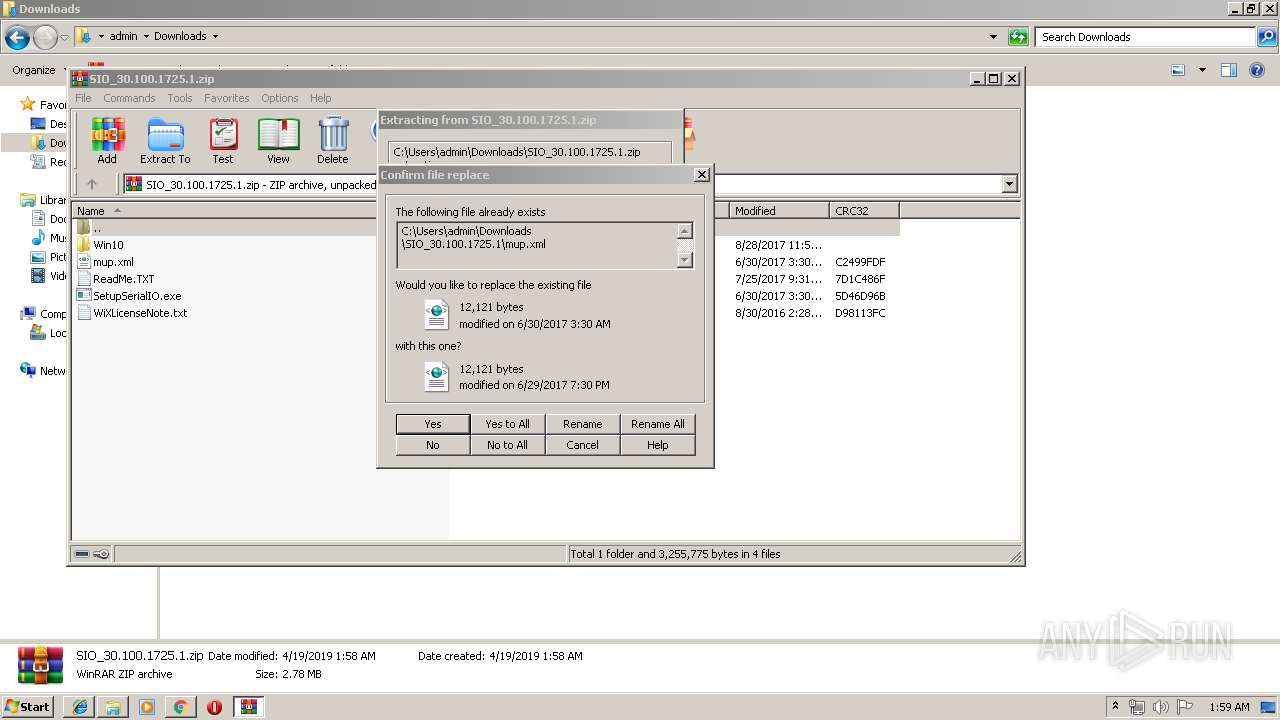The height and width of the screenshot is (720, 1280).
Task: Open Windows Media Player from the taskbar
Action: click(x=147, y=707)
